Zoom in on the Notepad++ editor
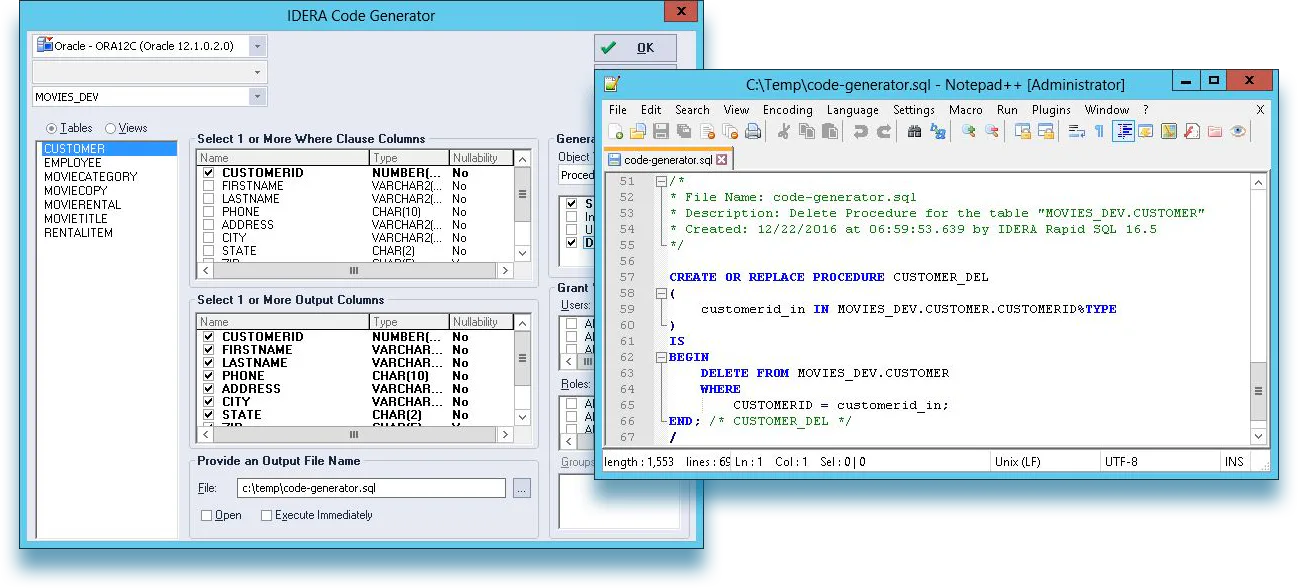The image size is (1298, 588). point(968,131)
